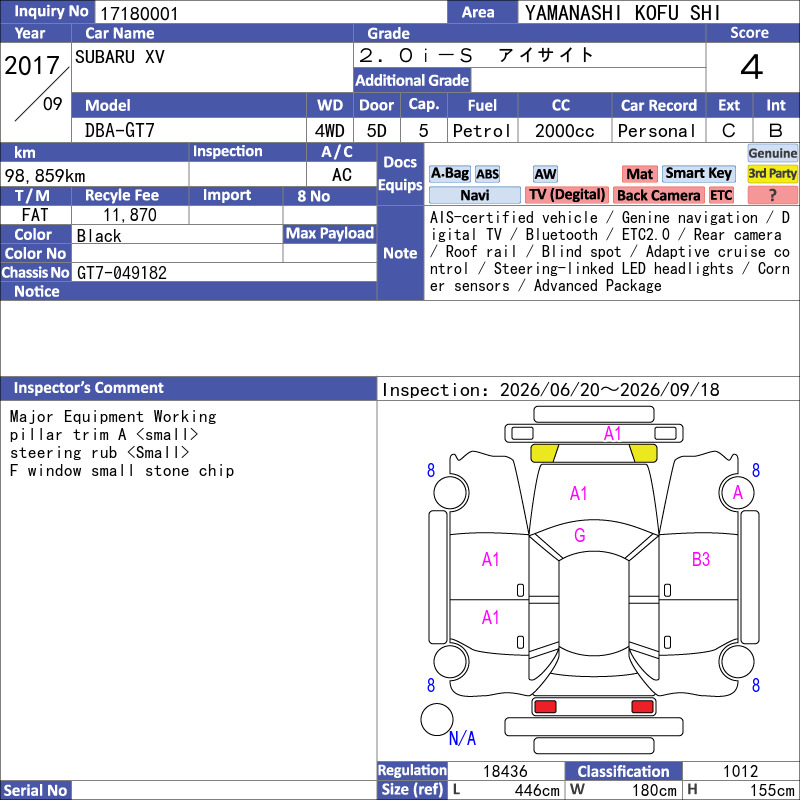Click the comment line pillar trim A <small>
Viewport: 800px width, 800px height.
pos(104,435)
